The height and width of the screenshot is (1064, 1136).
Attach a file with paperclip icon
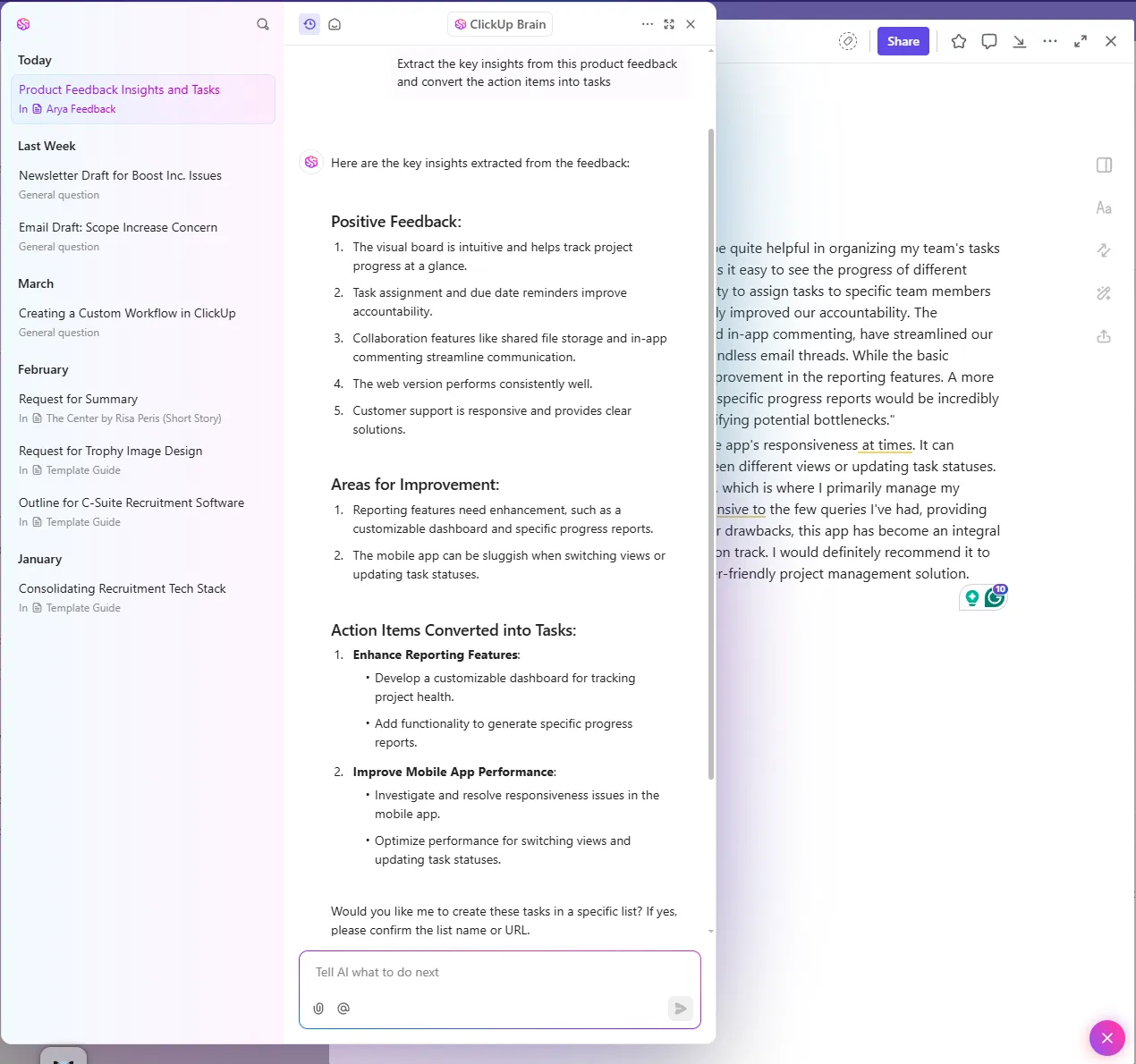click(x=318, y=1009)
